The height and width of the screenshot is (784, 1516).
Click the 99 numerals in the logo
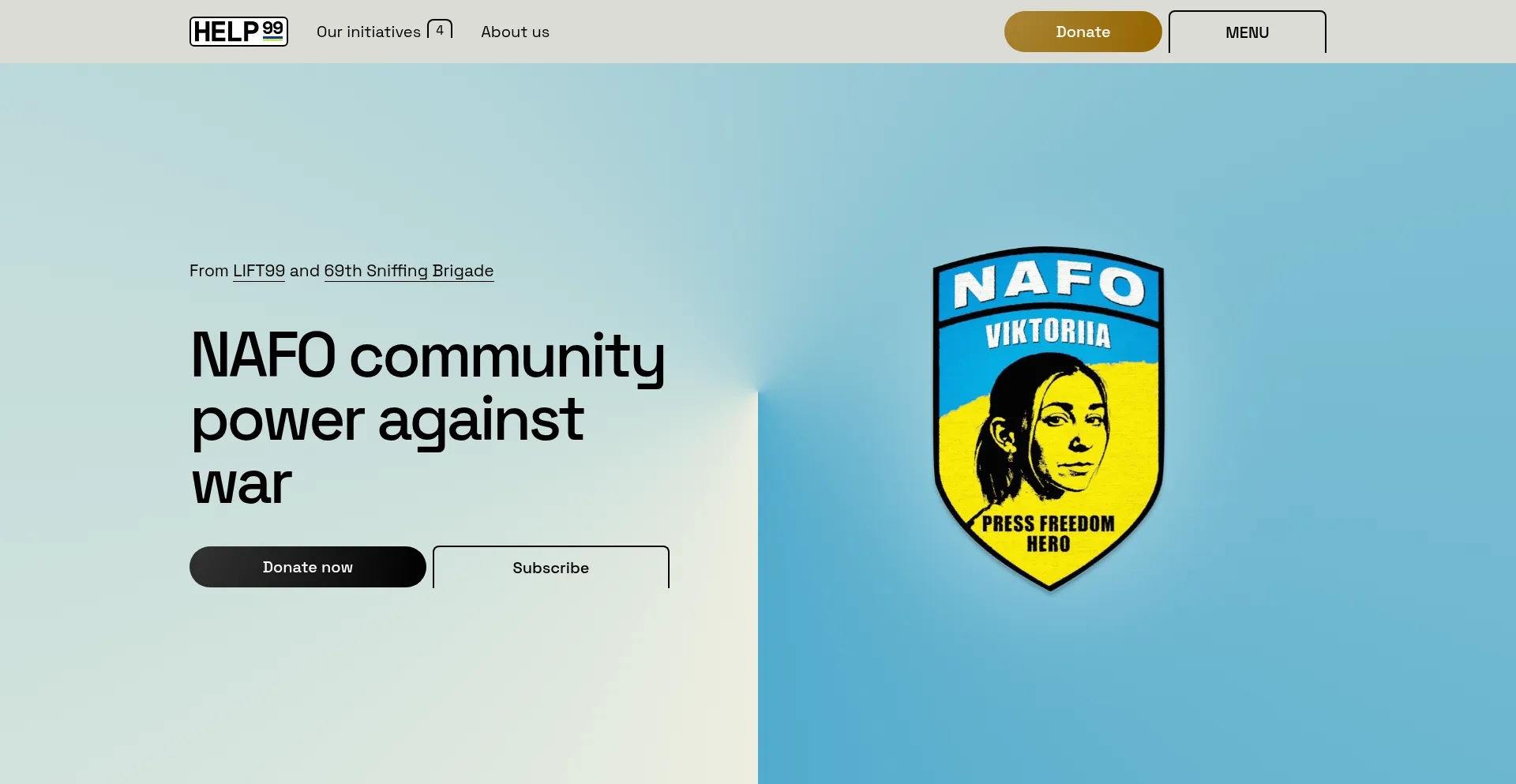(272, 28)
